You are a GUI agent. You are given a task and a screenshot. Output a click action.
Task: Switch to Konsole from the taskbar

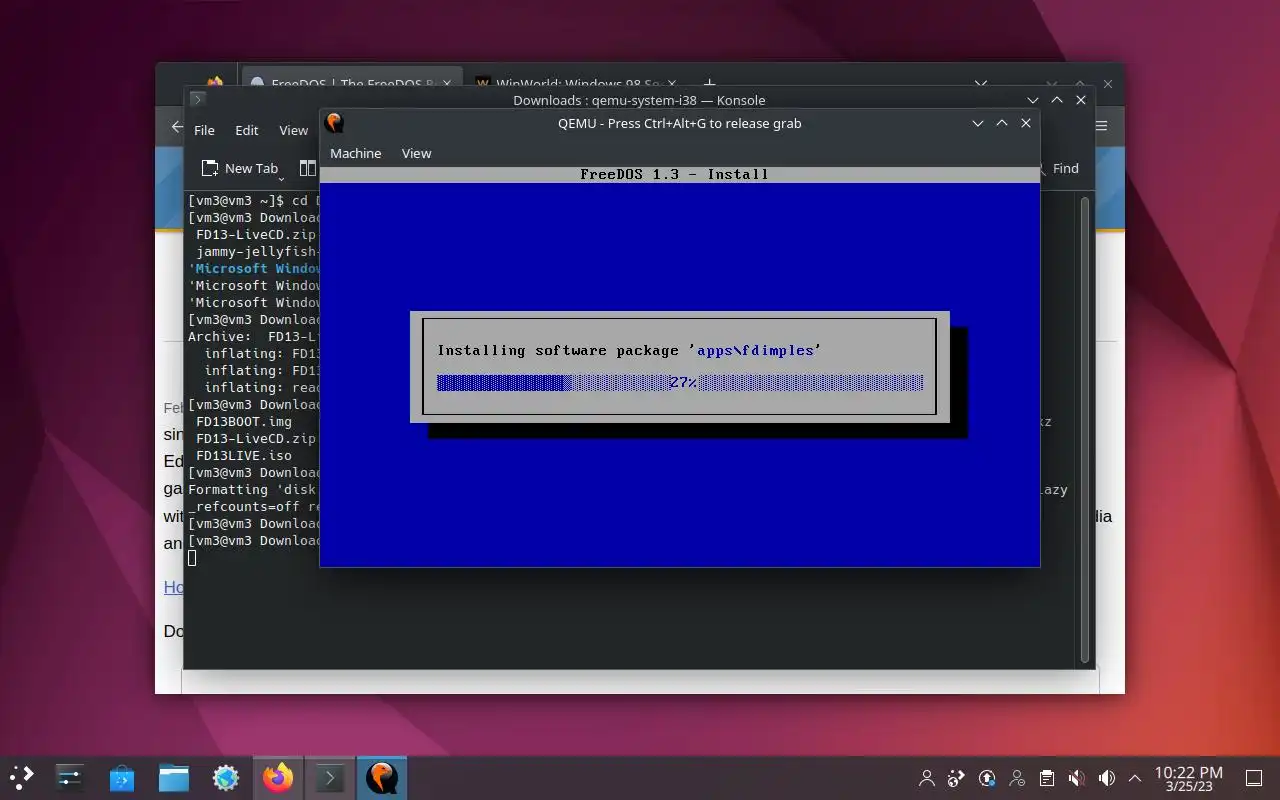[x=330, y=777]
